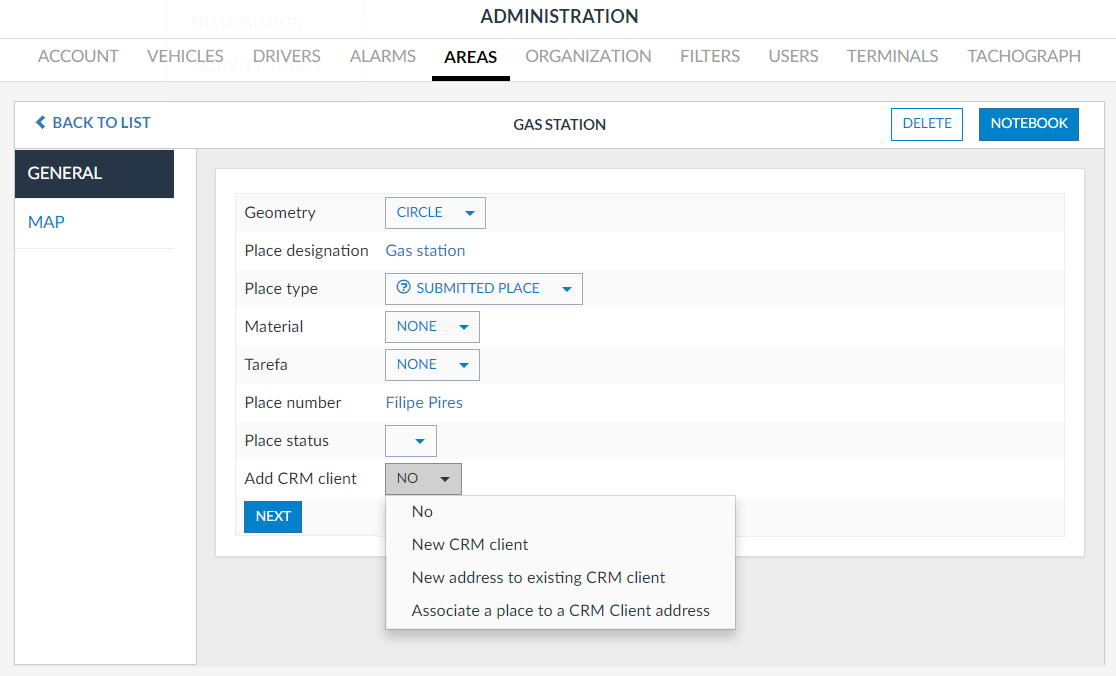Open the empty Place status dropdown
1116x676 pixels.
click(x=411, y=441)
